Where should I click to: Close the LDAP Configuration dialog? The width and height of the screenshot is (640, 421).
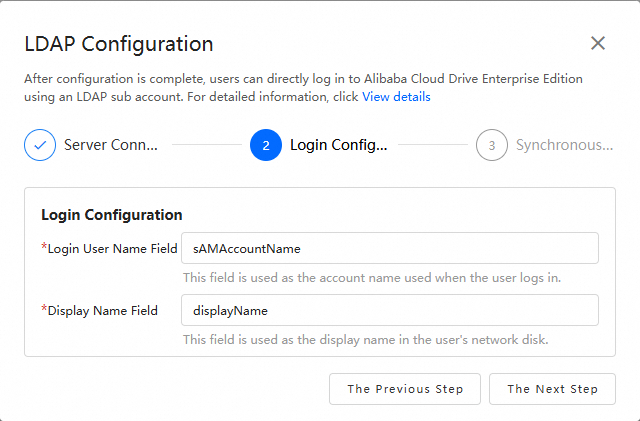[598, 43]
